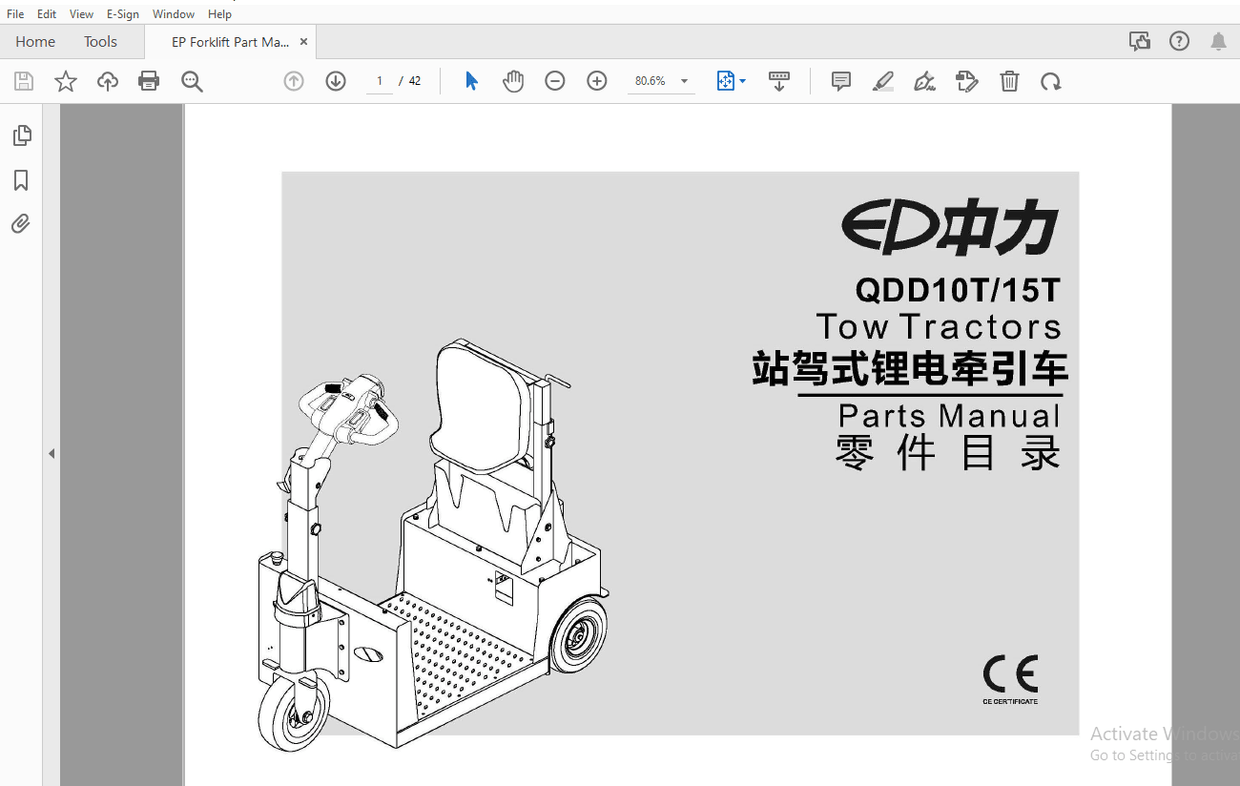Open the Comment tool
This screenshot has height=786, width=1240.
pyautogui.click(x=840, y=81)
